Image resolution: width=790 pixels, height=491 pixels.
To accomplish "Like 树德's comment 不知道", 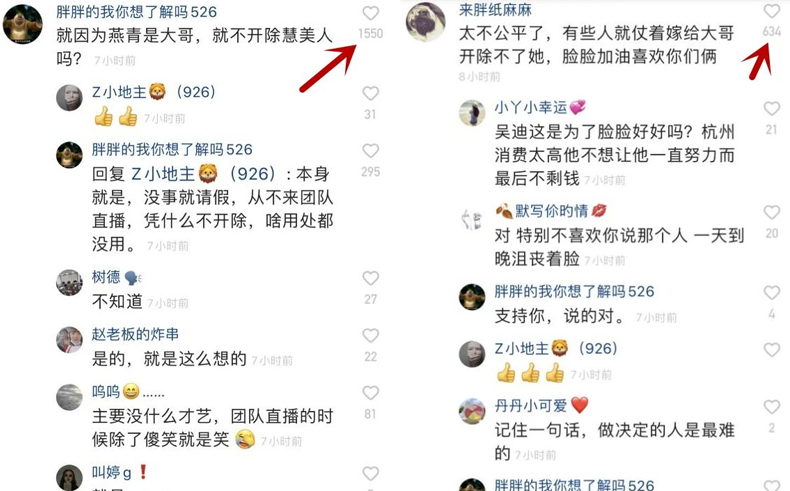I will tap(370, 278).
